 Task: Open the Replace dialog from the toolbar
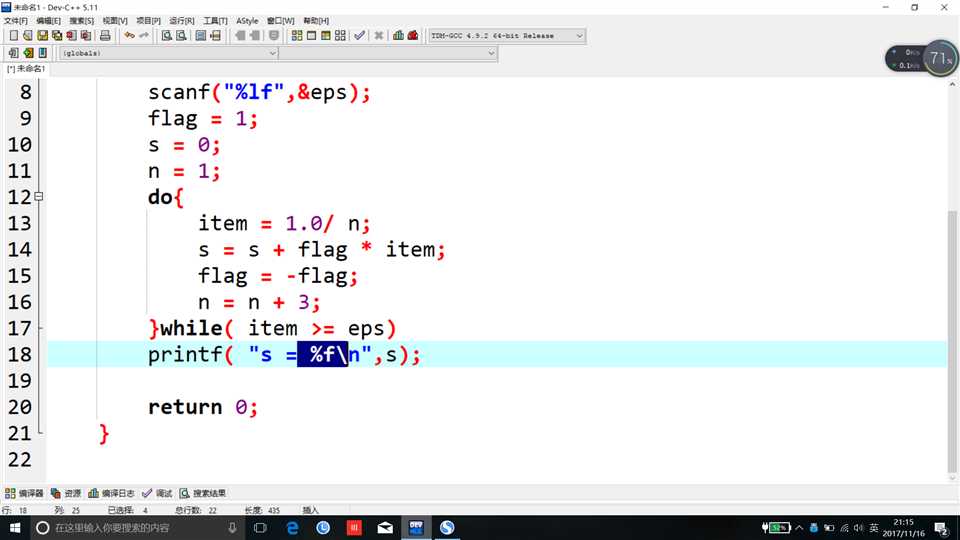tap(181, 36)
